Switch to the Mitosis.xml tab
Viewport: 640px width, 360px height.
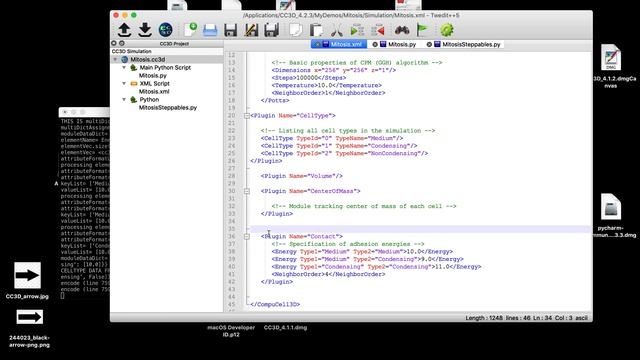[x=346, y=44]
